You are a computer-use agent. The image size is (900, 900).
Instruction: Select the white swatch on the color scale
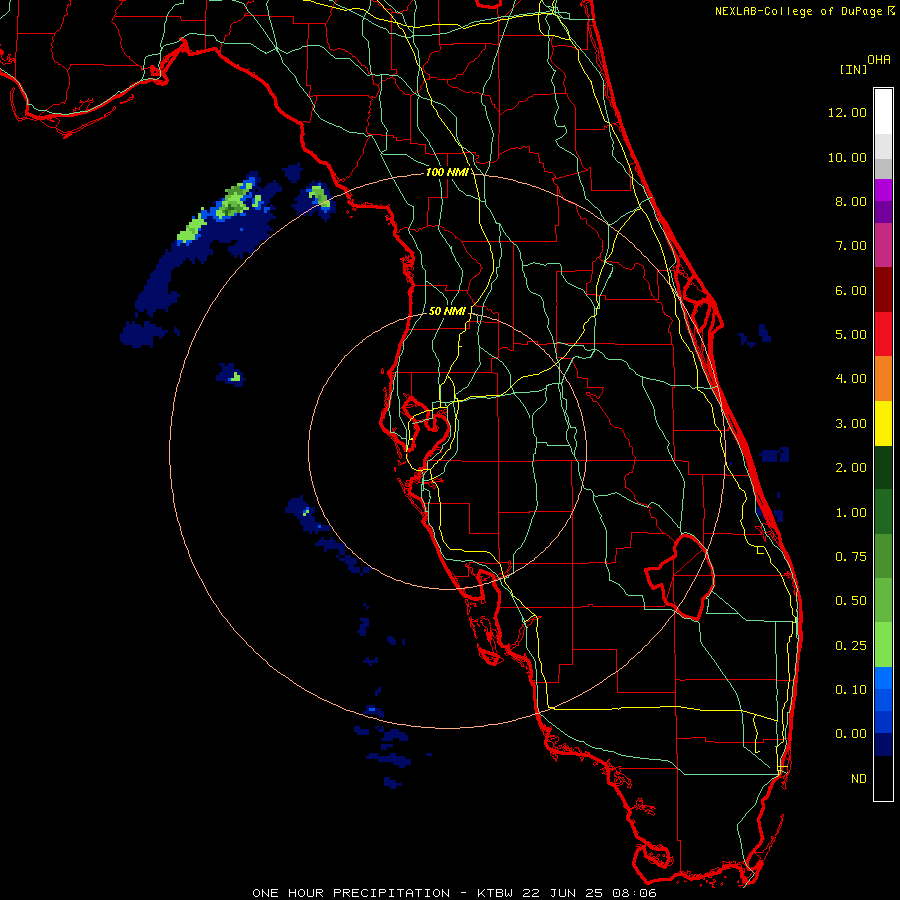click(883, 112)
